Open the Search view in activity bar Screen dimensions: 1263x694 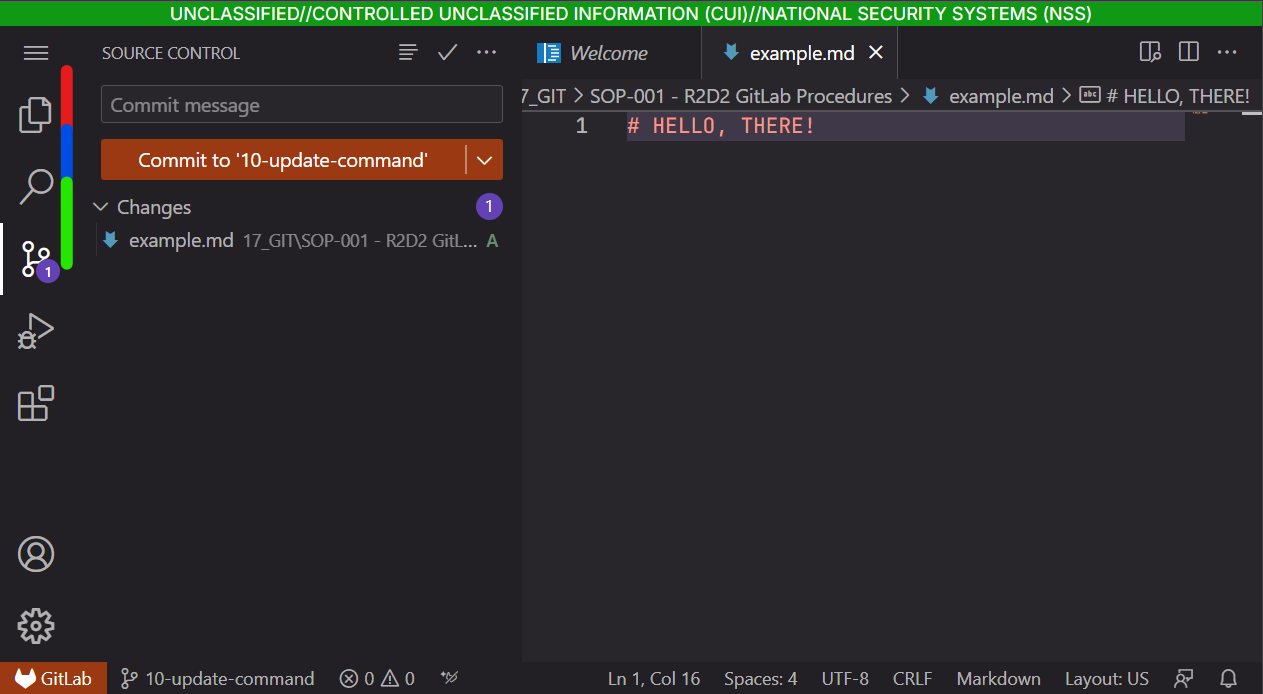36,186
